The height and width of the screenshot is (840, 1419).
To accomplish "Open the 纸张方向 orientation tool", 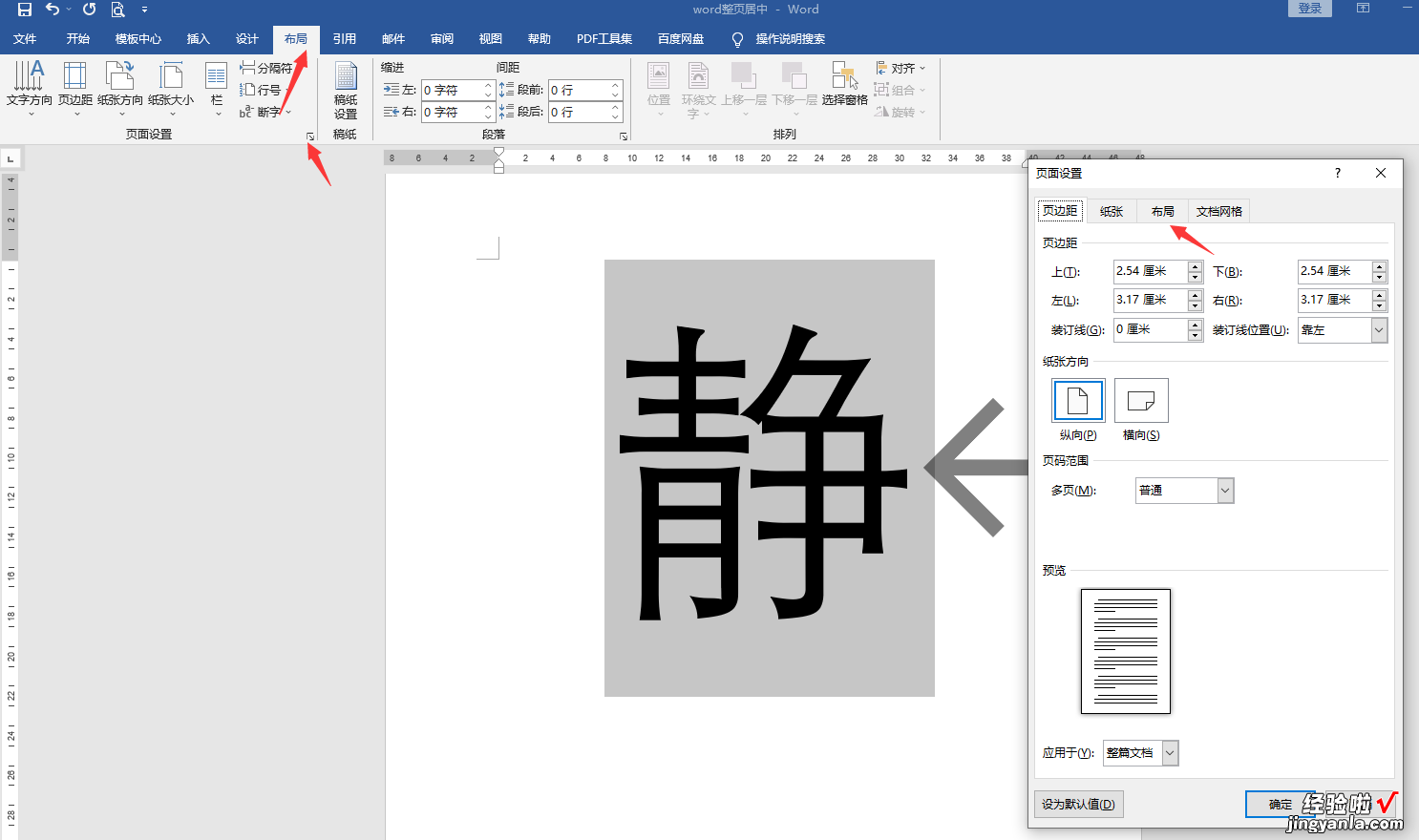I will tap(120, 89).
